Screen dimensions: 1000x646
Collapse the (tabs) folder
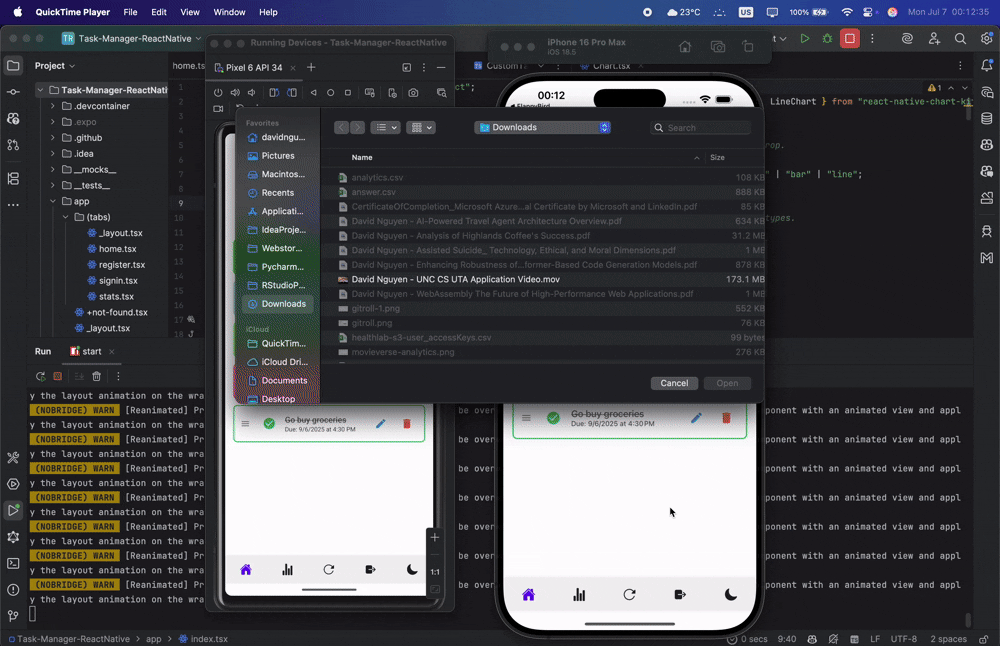(x=66, y=217)
